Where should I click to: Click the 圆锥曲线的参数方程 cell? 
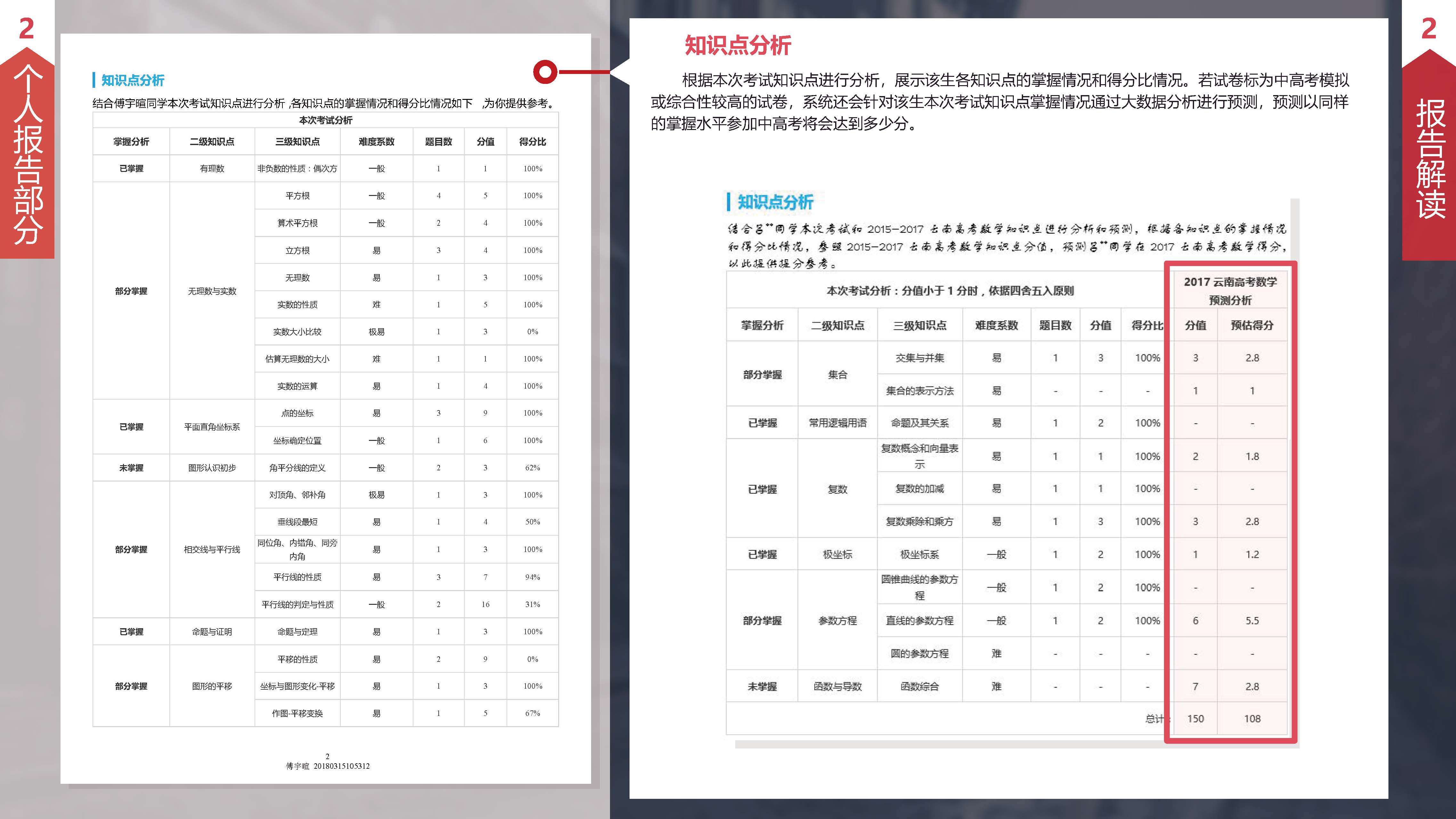click(920, 587)
